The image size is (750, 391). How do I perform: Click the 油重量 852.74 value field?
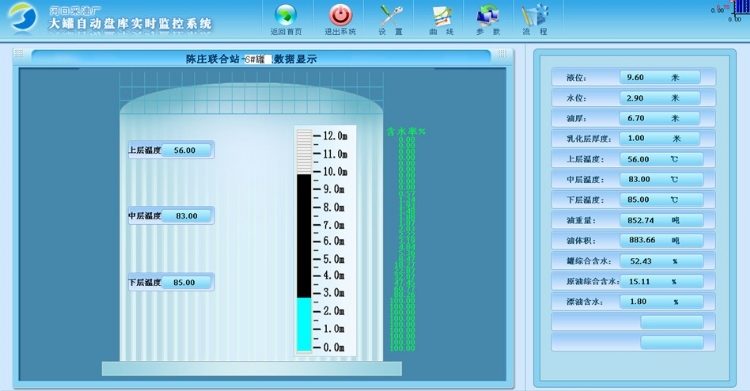662,220
